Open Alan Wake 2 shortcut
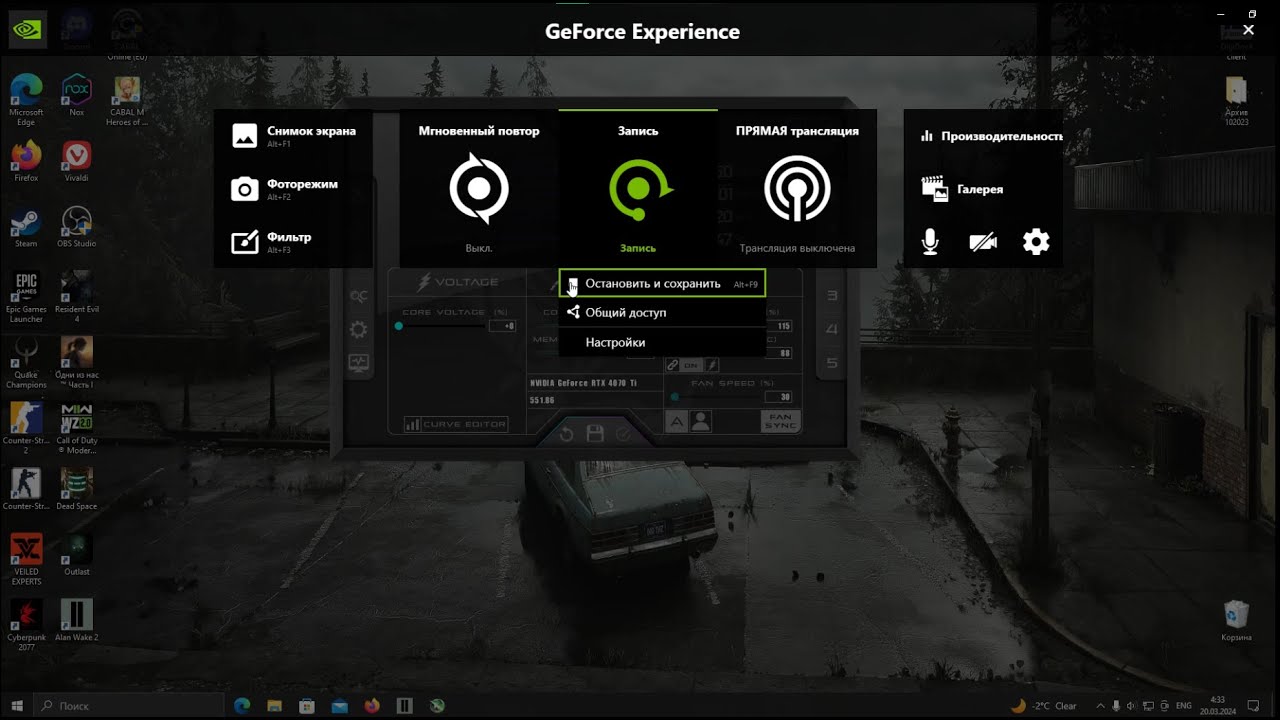 (77, 620)
